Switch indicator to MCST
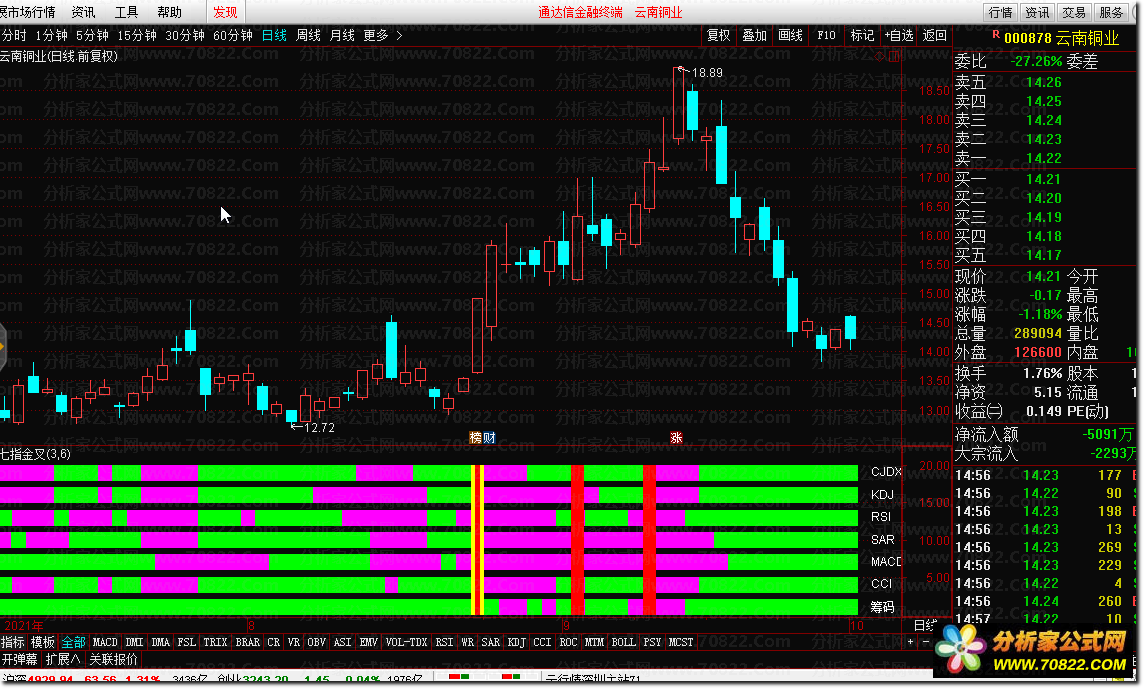 (681, 642)
